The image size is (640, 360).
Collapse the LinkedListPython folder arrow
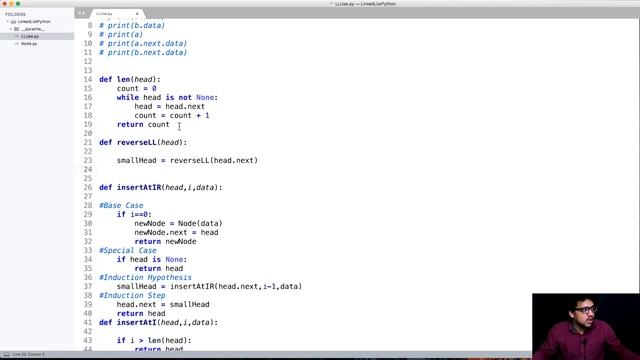(7, 22)
